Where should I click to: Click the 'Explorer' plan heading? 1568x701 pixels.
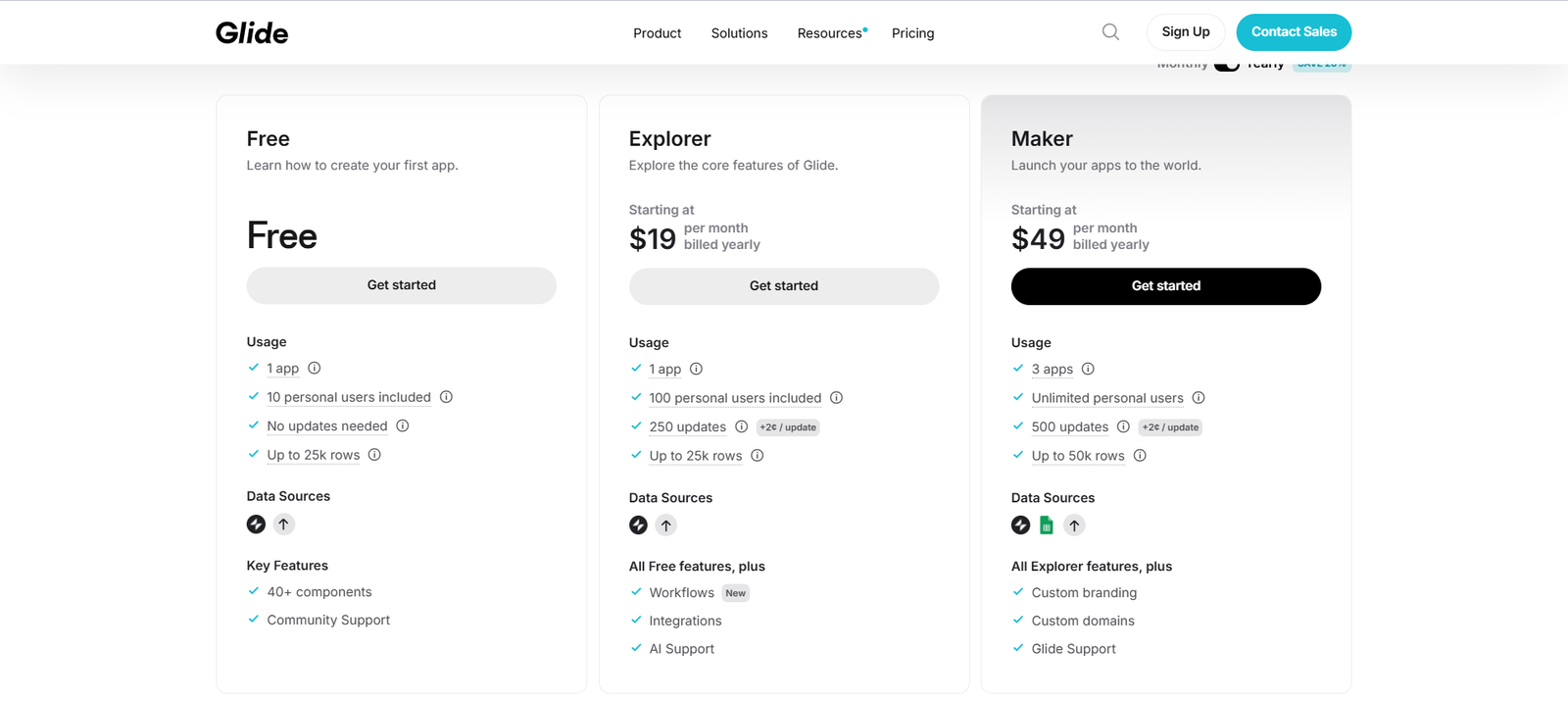coord(670,139)
